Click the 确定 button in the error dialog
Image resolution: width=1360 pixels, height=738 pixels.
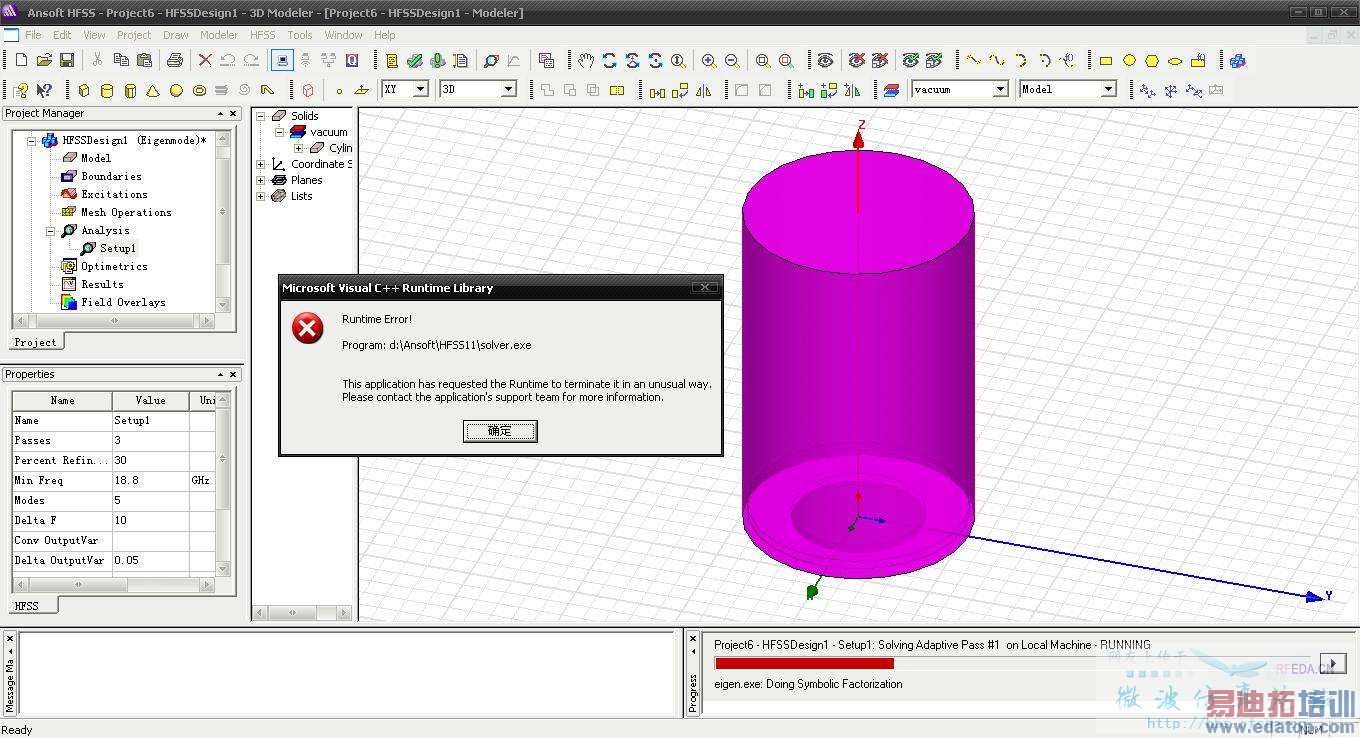coord(500,431)
